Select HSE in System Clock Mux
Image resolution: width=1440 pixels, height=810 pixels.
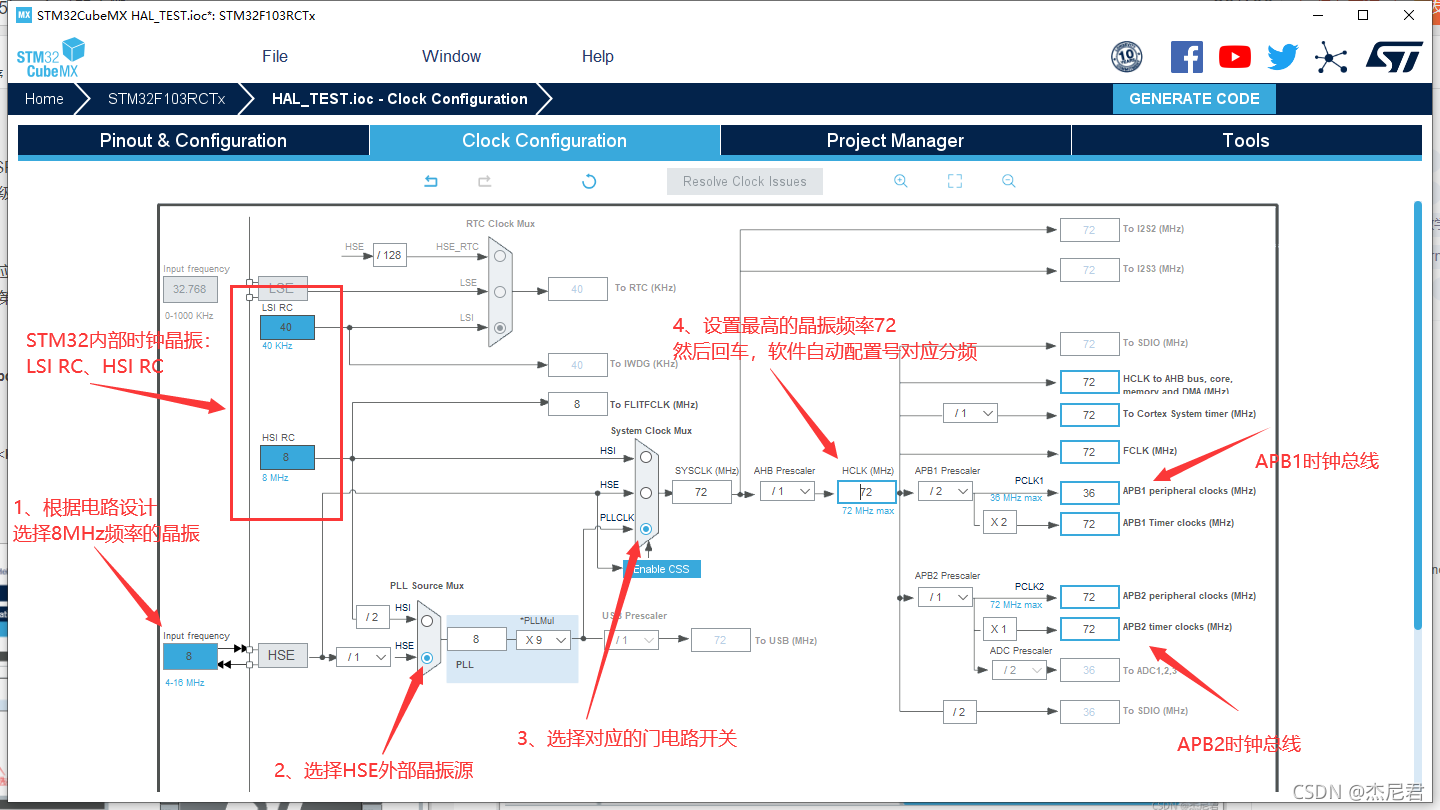tap(646, 493)
